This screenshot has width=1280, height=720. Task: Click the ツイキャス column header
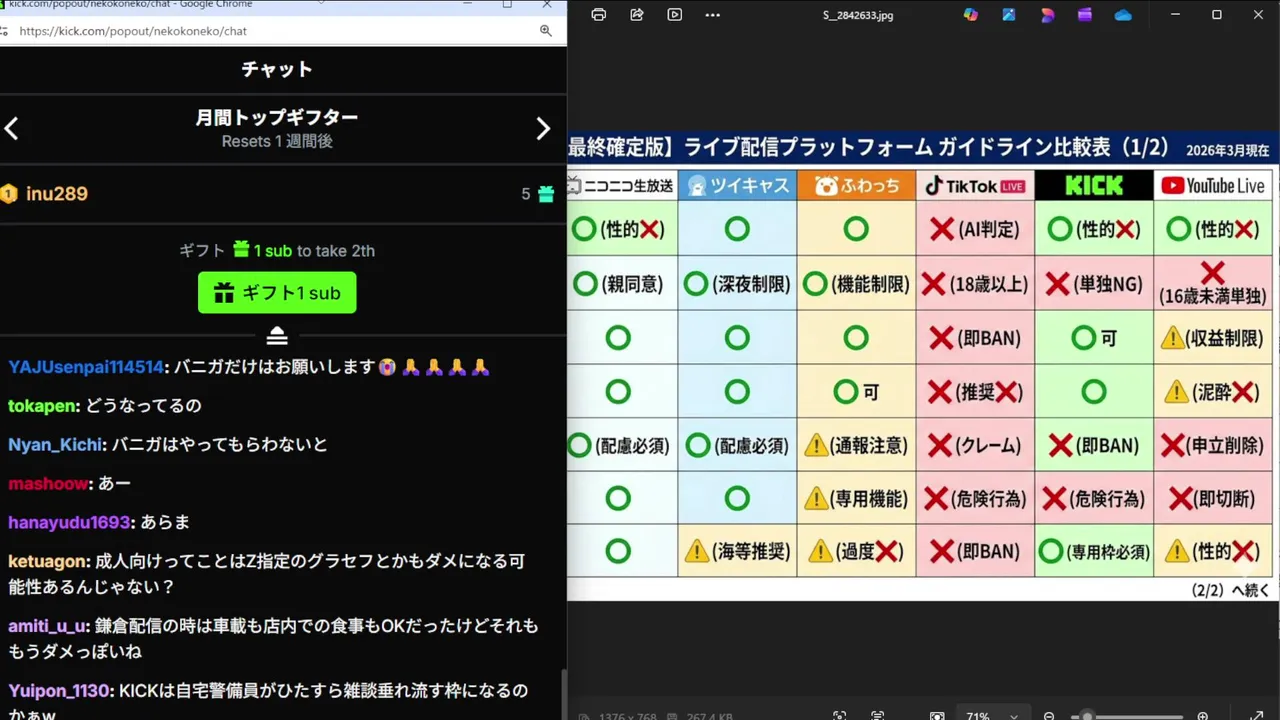tap(738, 186)
